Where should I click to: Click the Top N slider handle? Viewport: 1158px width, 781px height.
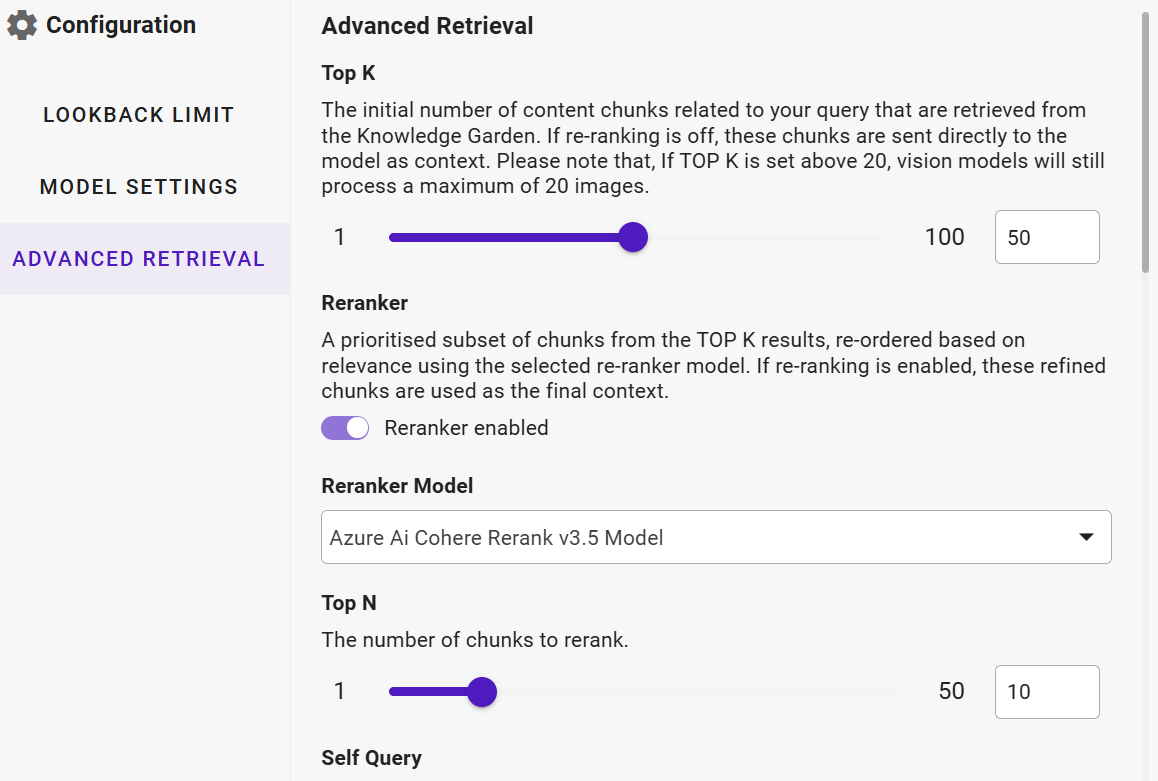click(482, 691)
